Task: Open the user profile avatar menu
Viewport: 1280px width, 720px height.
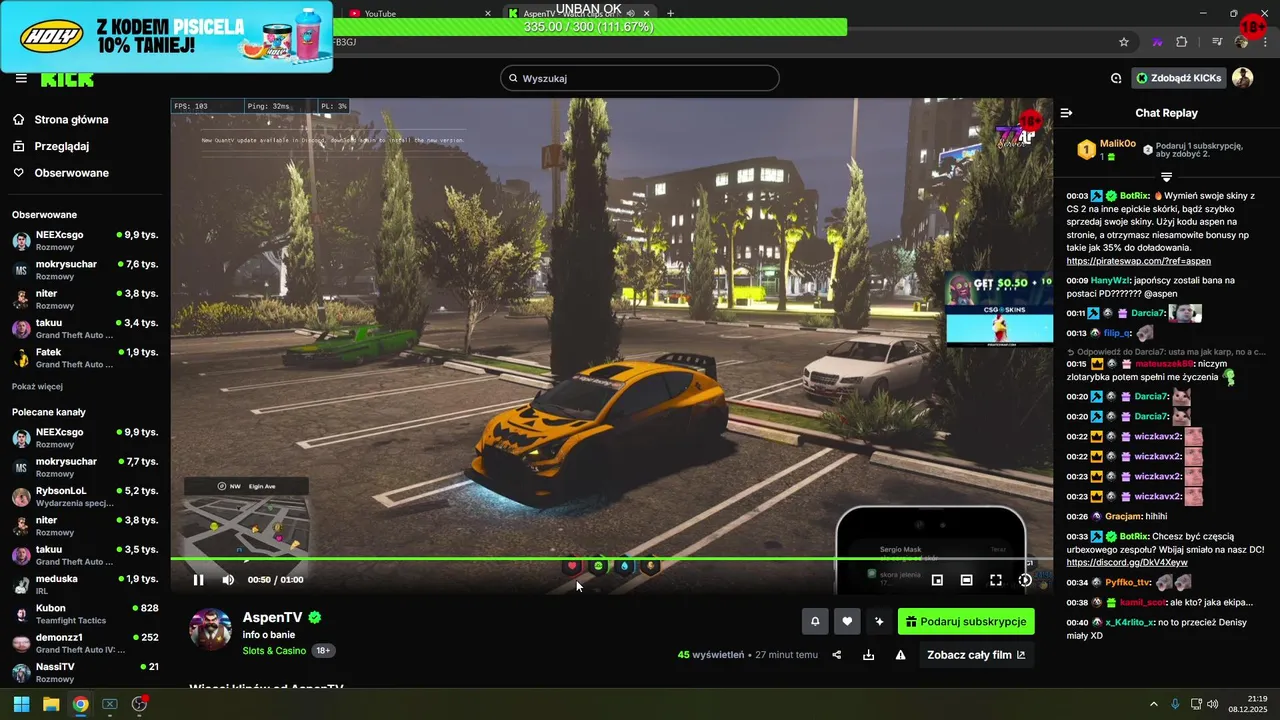Action: pos(1242,78)
